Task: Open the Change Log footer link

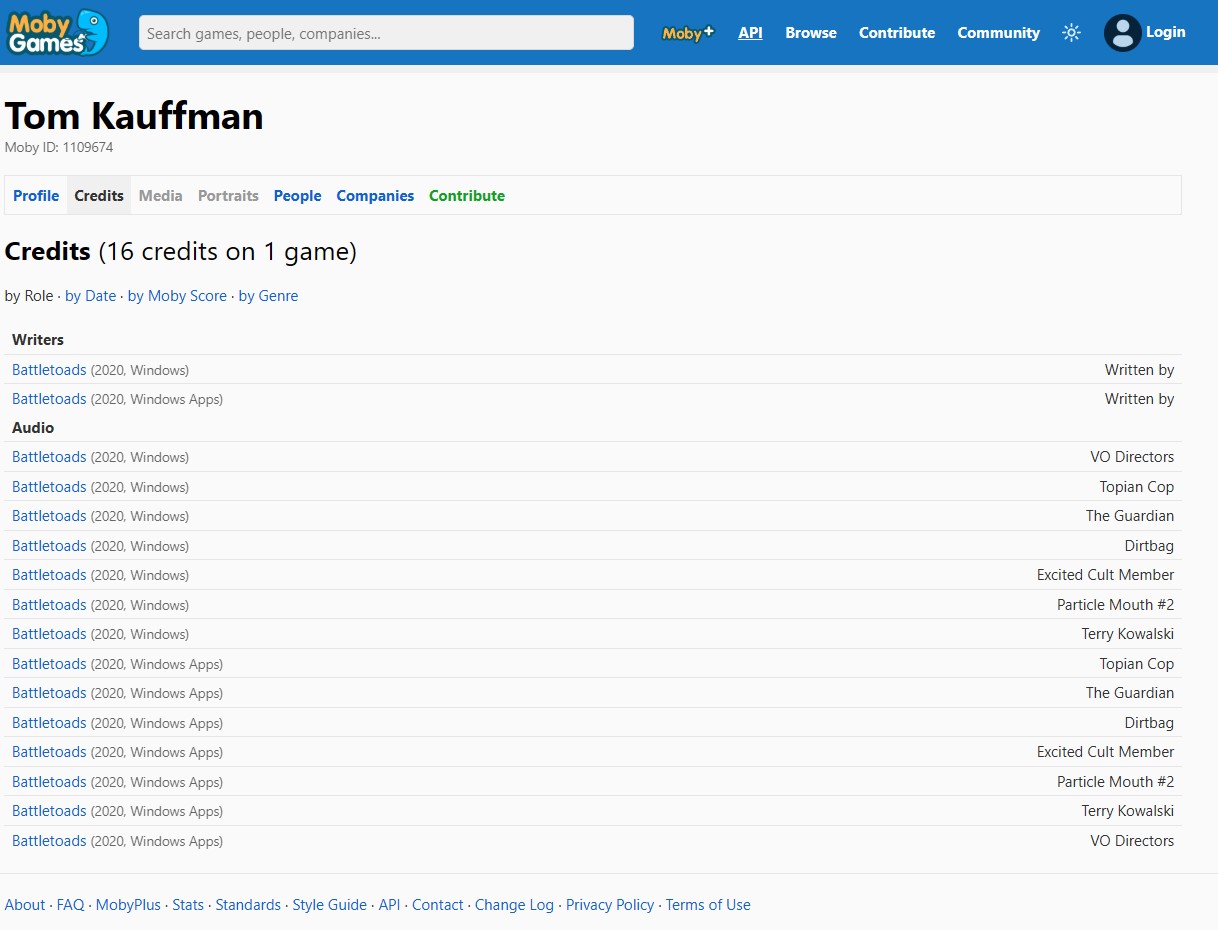Action: coord(514,905)
